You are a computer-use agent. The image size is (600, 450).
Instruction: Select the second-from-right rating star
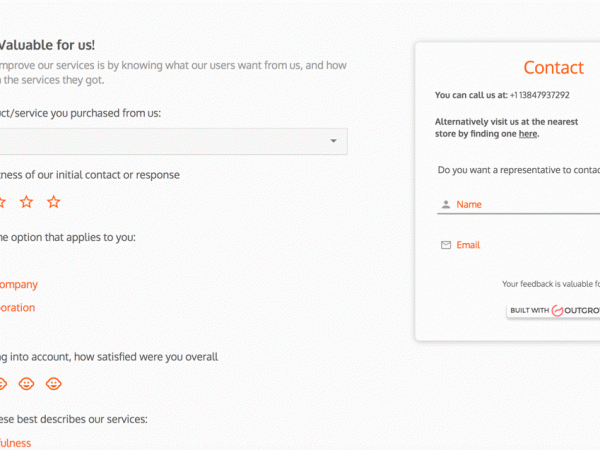27,202
